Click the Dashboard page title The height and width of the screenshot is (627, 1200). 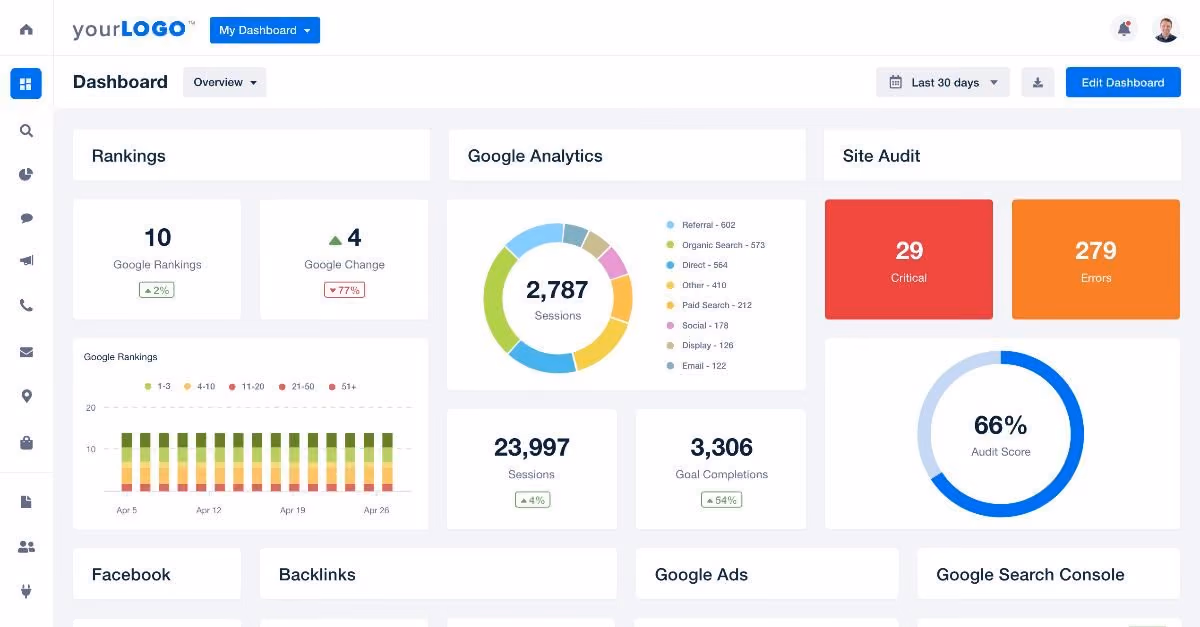pos(120,82)
